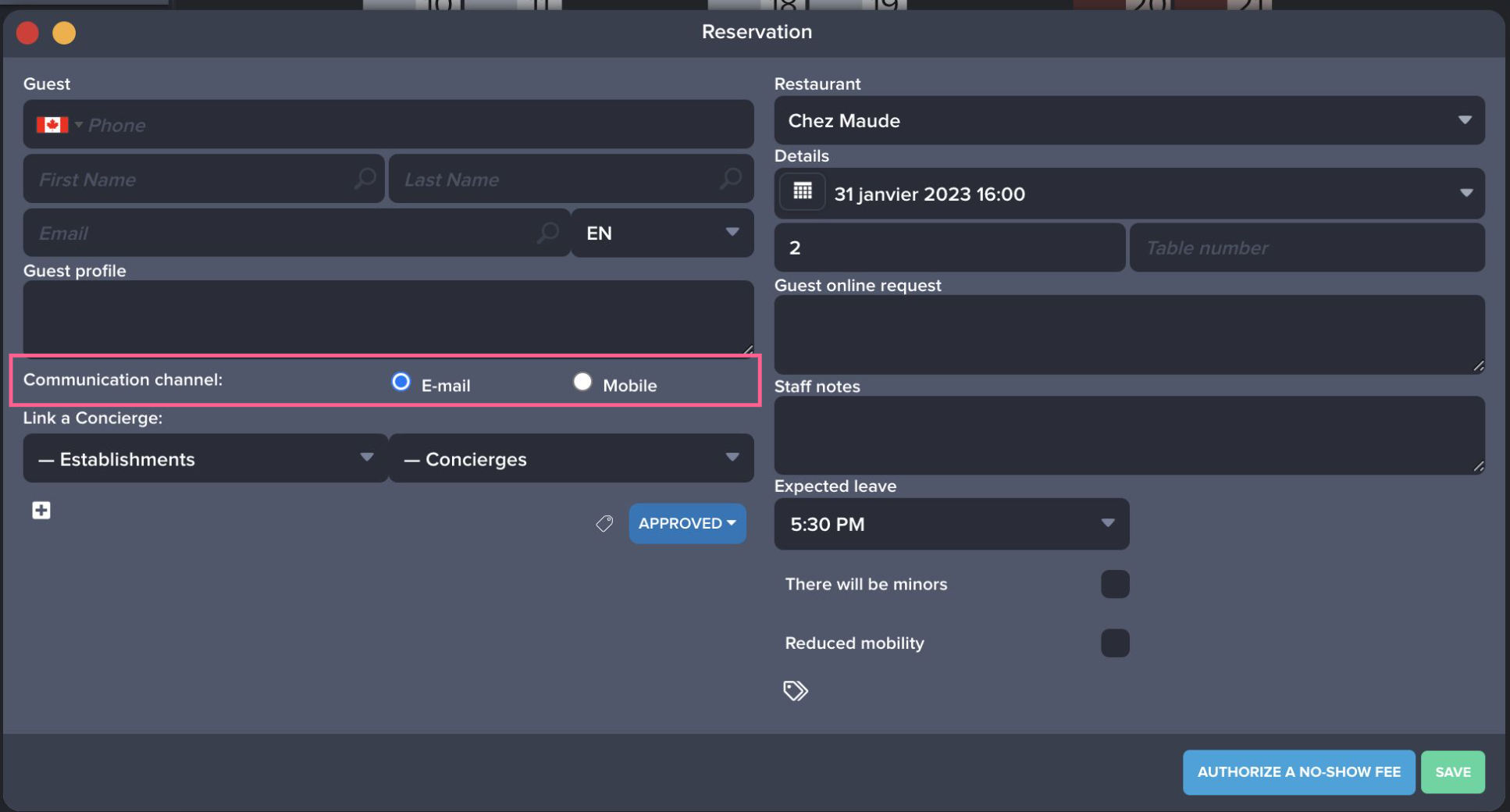Open the Establishments dropdown

tap(205, 458)
